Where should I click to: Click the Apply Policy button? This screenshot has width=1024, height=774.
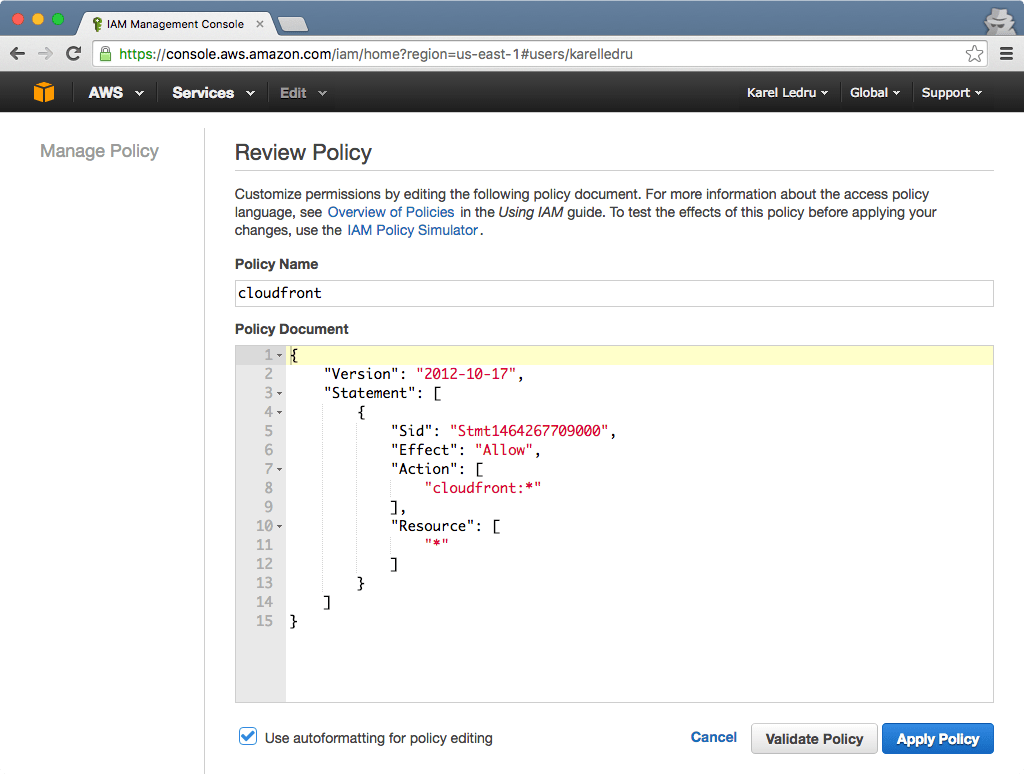(x=937, y=738)
